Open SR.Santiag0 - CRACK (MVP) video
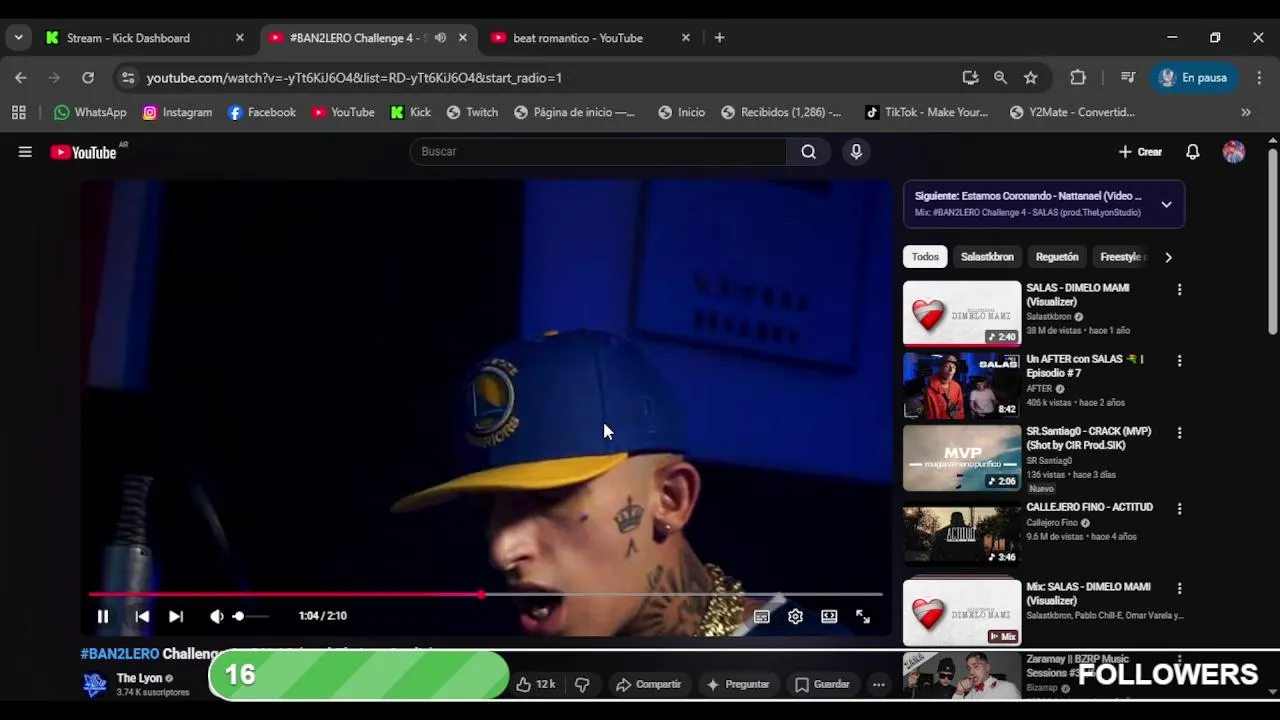The width and height of the screenshot is (1280, 720). [x=962, y=458]
